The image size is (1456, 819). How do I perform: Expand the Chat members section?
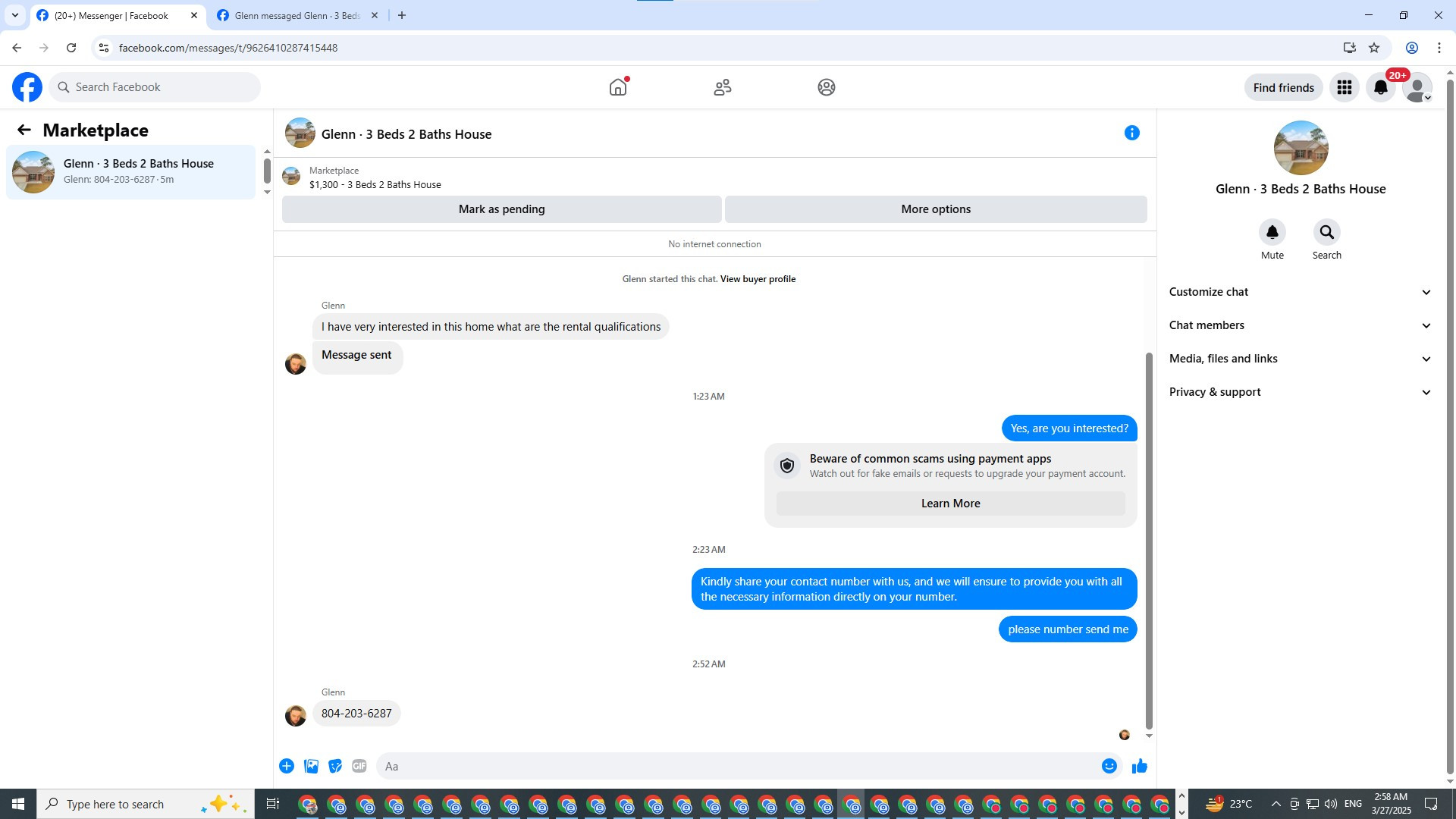tap(1300, 325)
